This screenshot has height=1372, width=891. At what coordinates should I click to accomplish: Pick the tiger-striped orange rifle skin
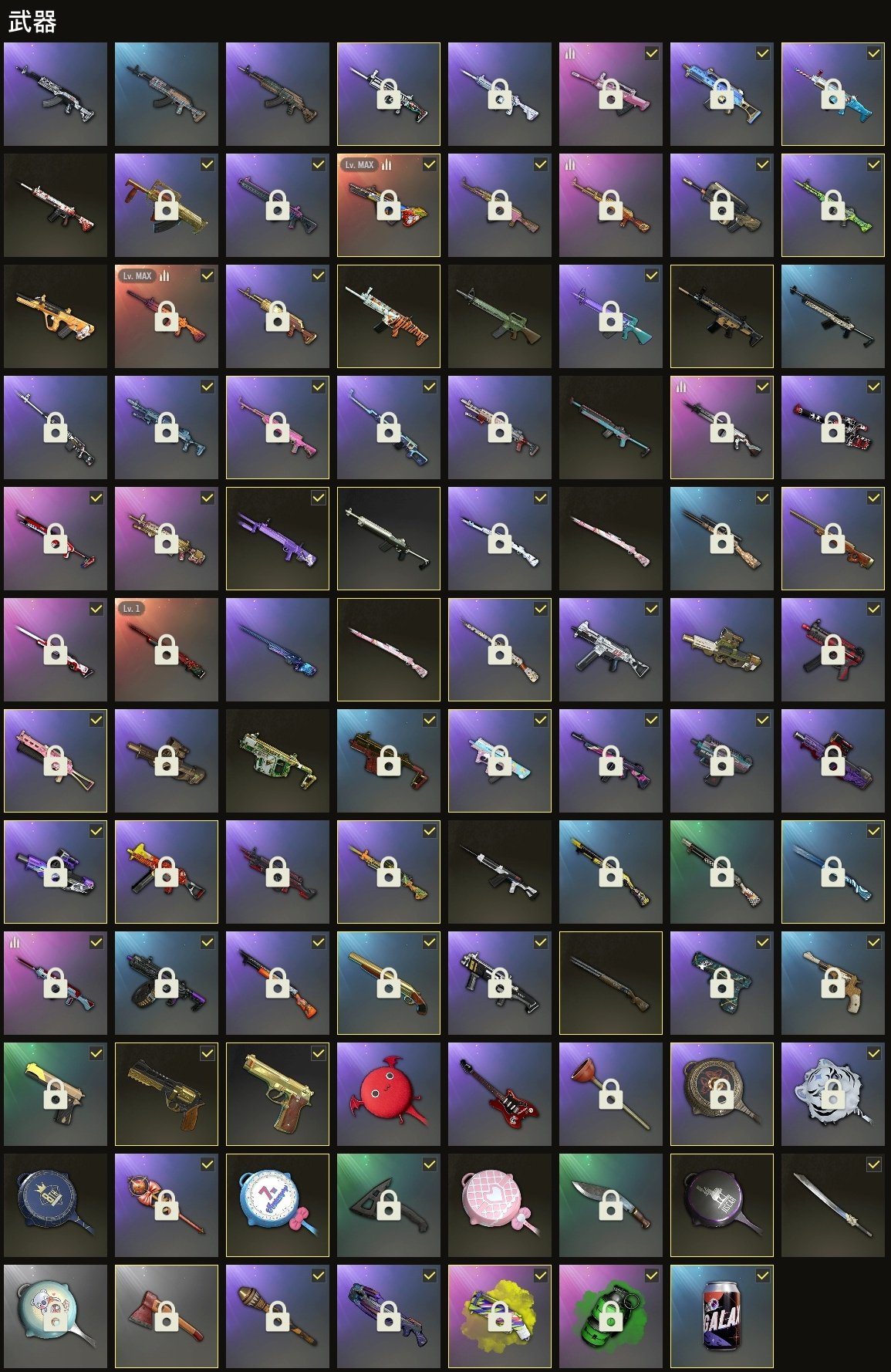[x=389, y=316]
